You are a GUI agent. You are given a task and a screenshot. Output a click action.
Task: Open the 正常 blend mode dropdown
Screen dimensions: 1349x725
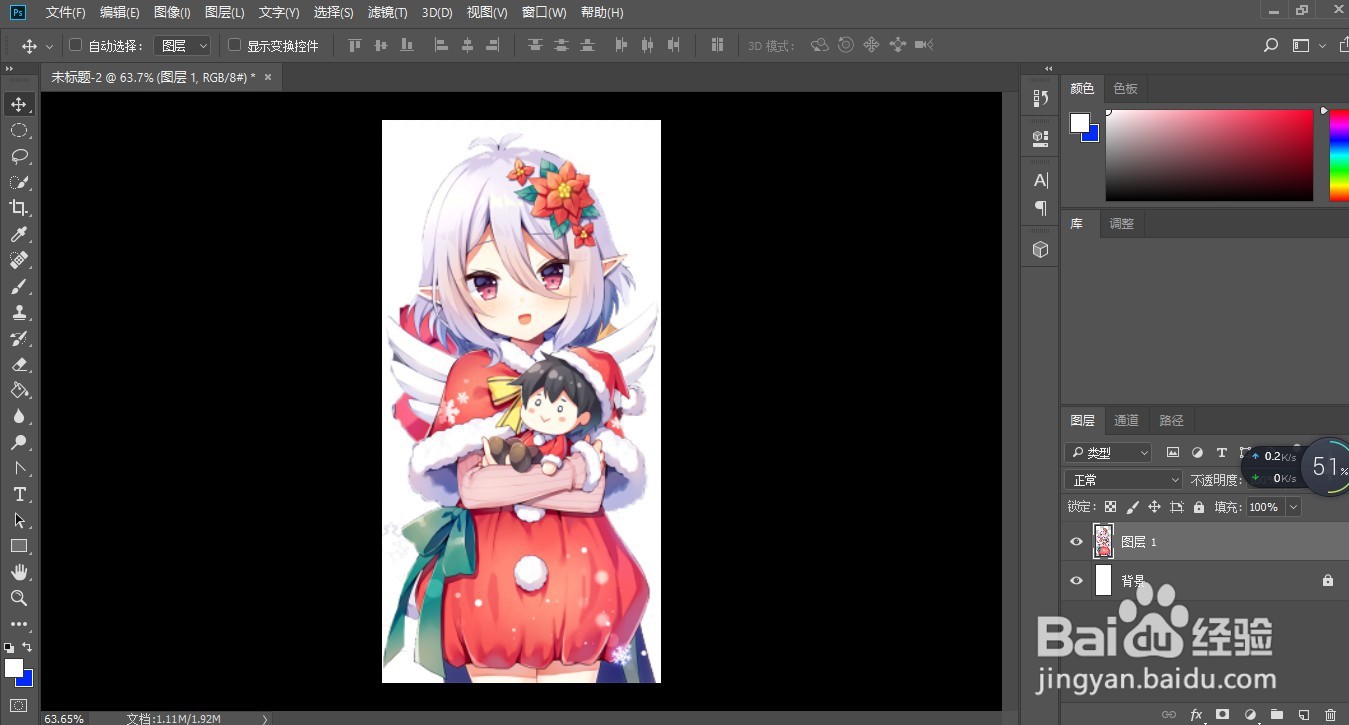[x=1124, y=480]
